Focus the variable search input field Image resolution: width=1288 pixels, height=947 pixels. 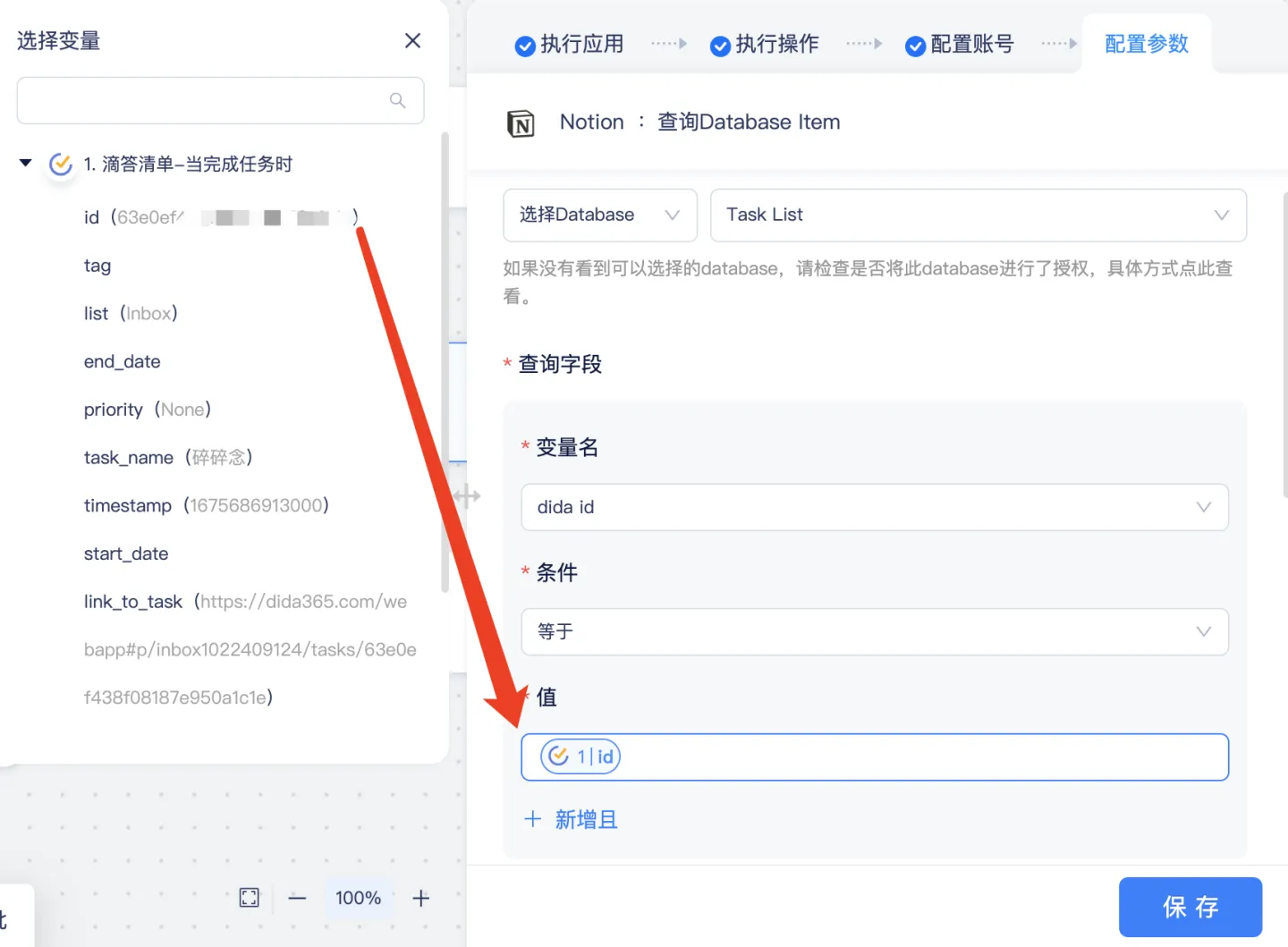[220, 100]
